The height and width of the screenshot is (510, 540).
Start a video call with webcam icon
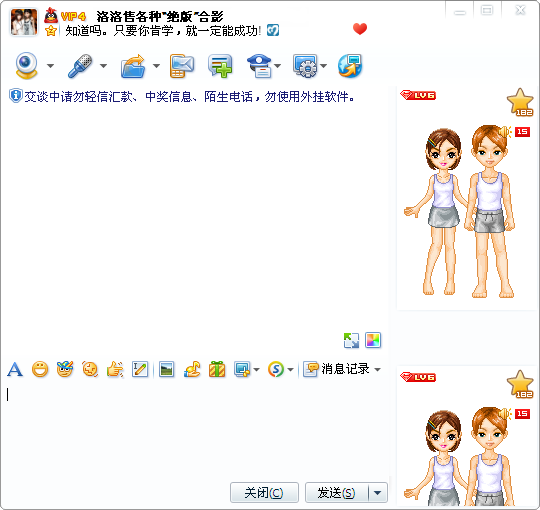point(26,65)
